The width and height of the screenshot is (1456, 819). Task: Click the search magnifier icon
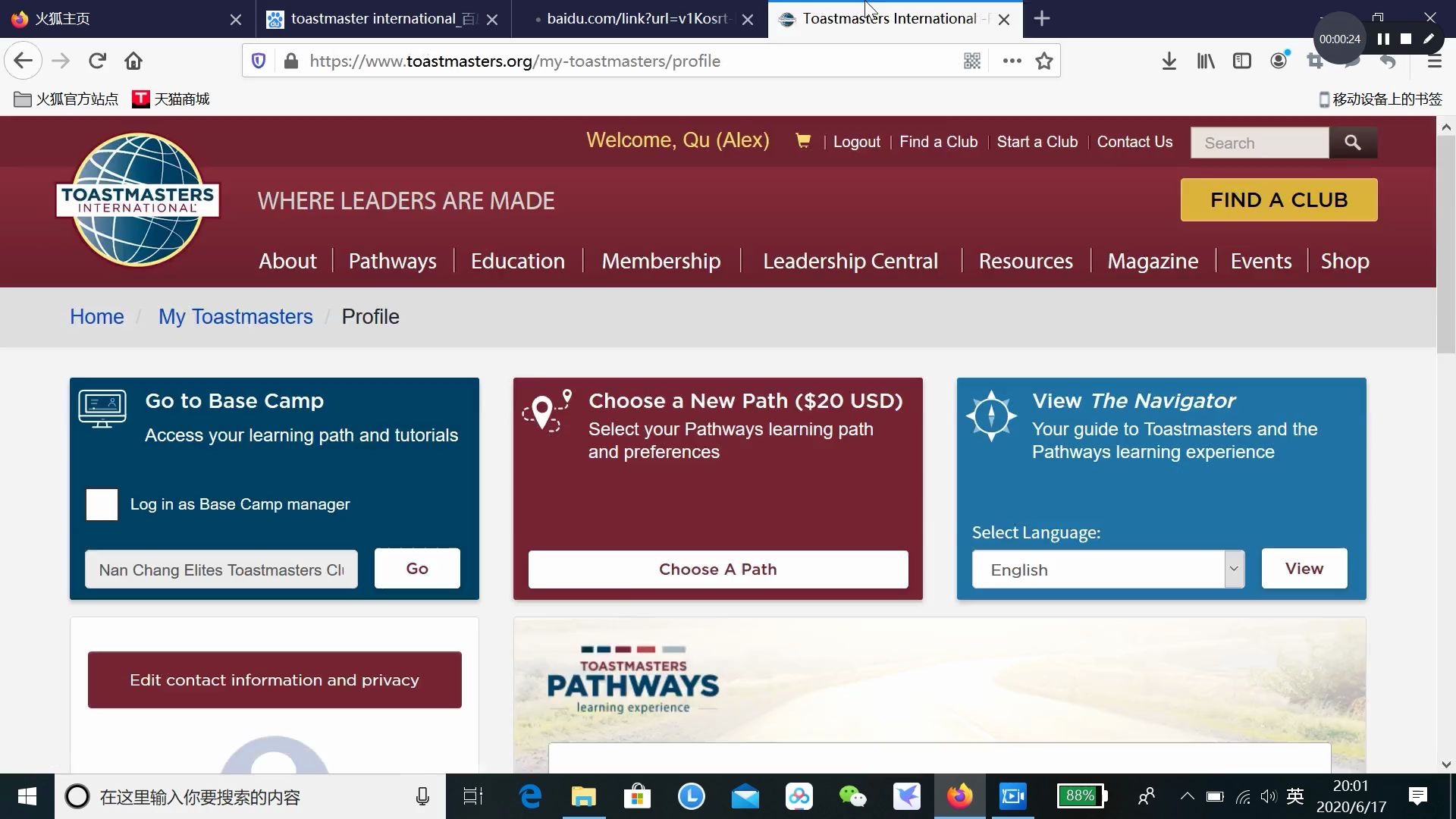point(1352,142)
